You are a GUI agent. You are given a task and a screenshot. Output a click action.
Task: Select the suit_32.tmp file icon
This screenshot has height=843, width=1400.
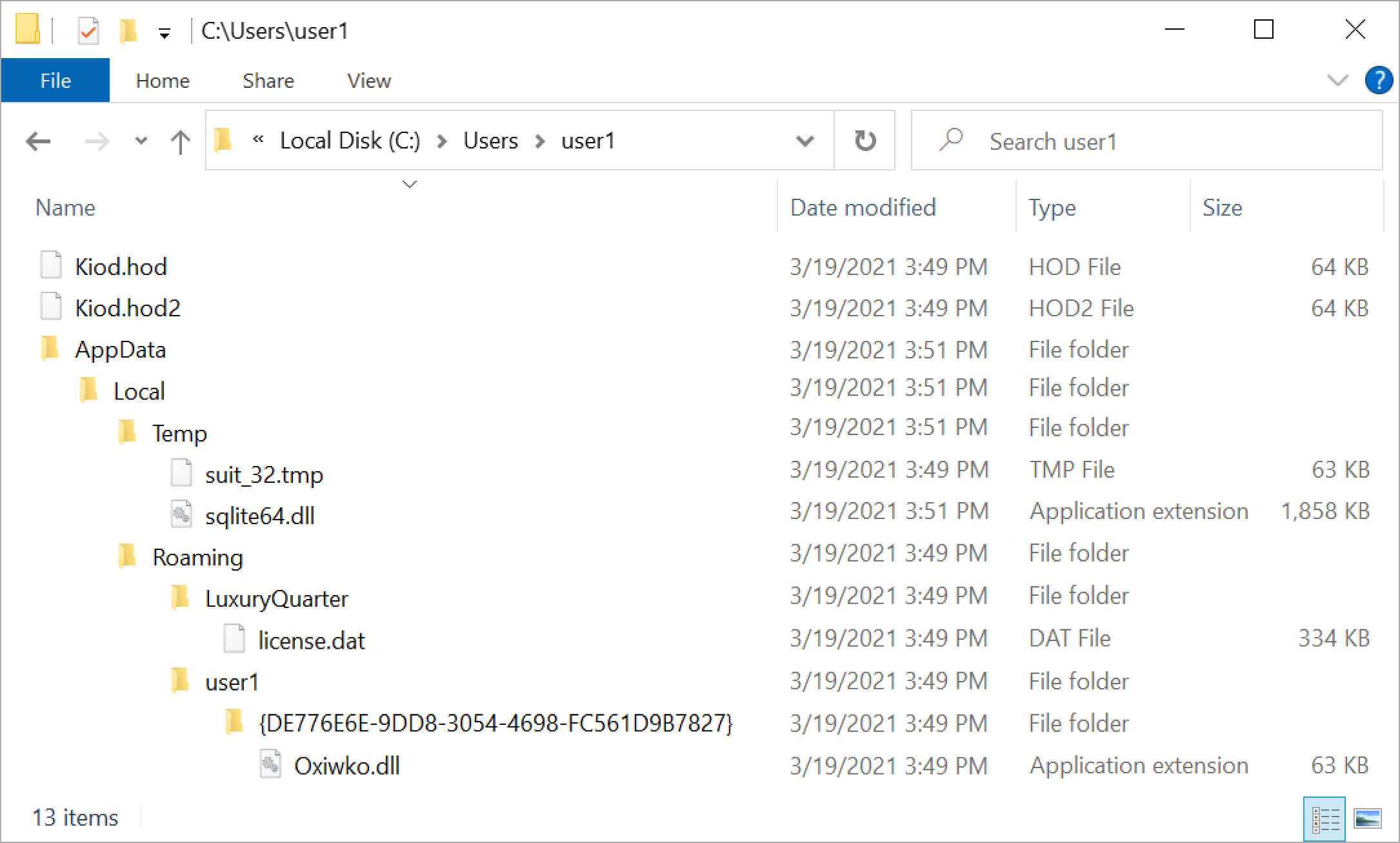click(181, 472)
